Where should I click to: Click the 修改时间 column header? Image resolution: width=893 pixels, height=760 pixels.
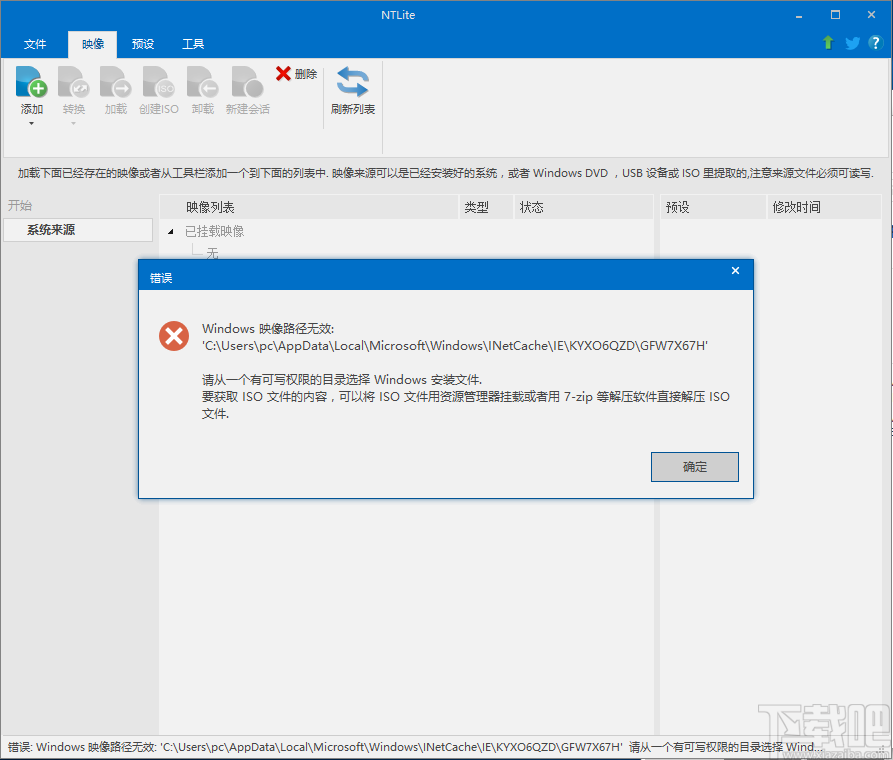pos(797,207)
